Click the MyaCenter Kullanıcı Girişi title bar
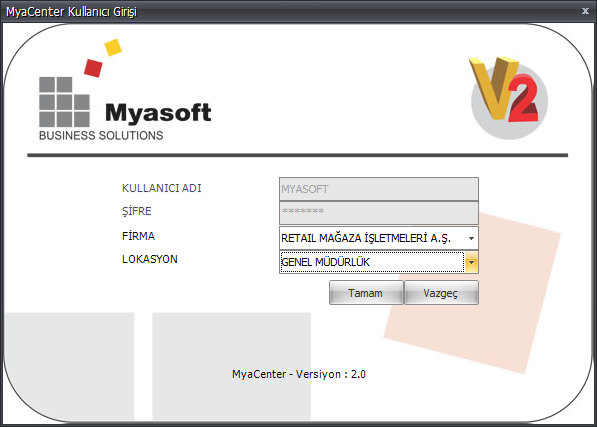Image resolution: width=597 pixels, height=427 pixels. [289, 11]
